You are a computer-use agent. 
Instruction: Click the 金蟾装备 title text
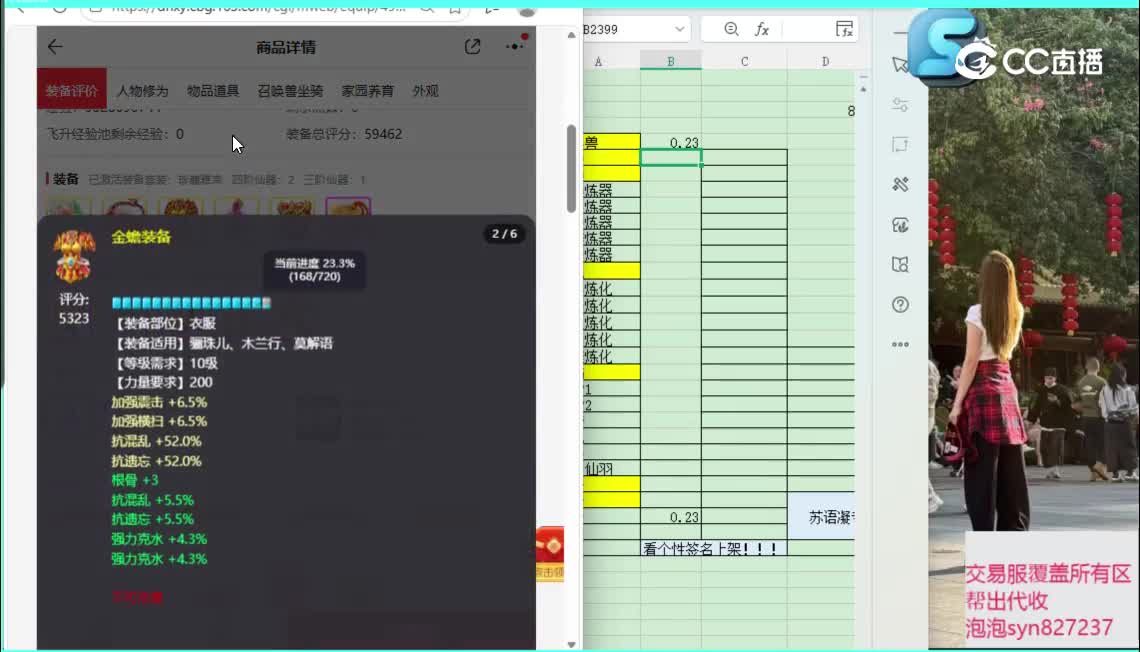coord(141,237)
